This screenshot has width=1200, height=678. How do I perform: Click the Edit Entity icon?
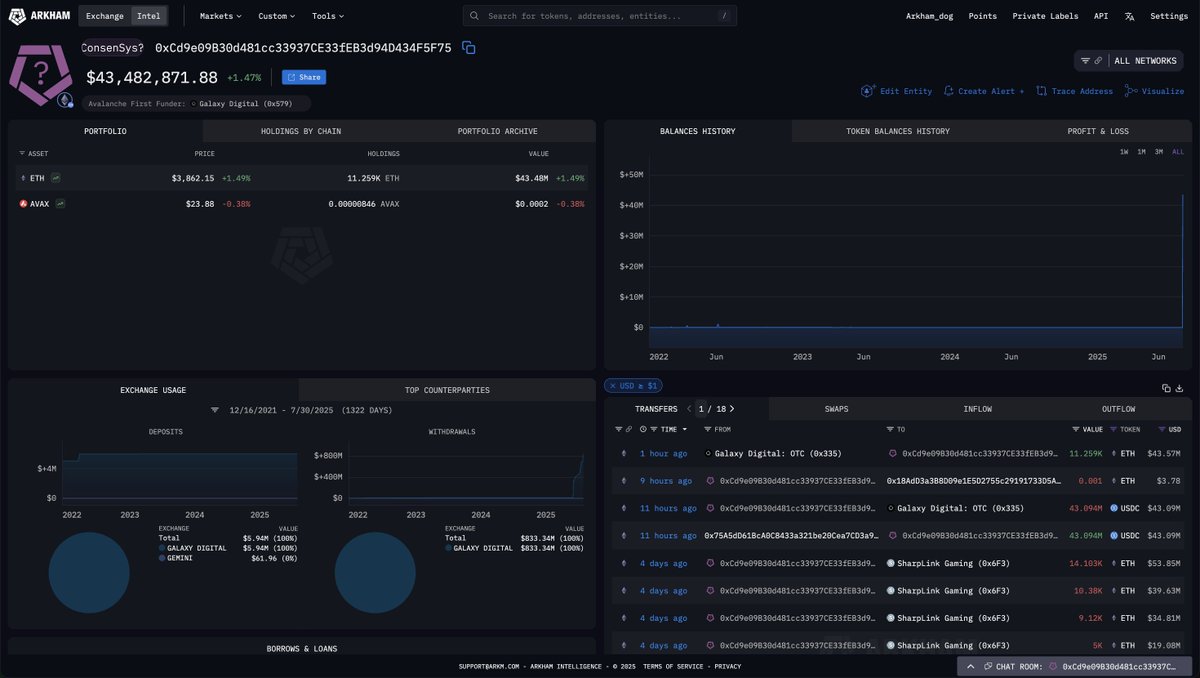[x=867, y=91]
